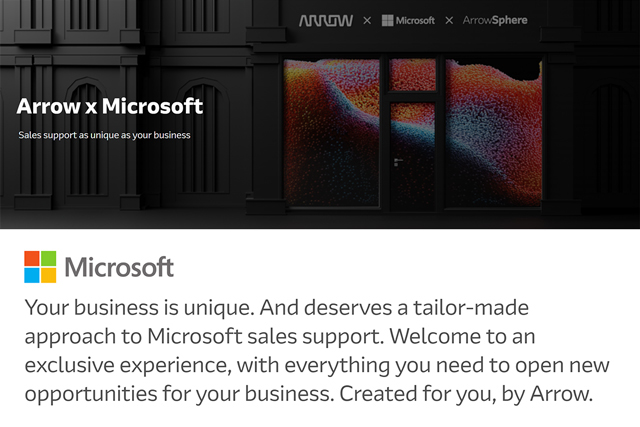Screen dimensions: 640x427
Task: Click the large four-color Microsoft logo
Action: 41,267
